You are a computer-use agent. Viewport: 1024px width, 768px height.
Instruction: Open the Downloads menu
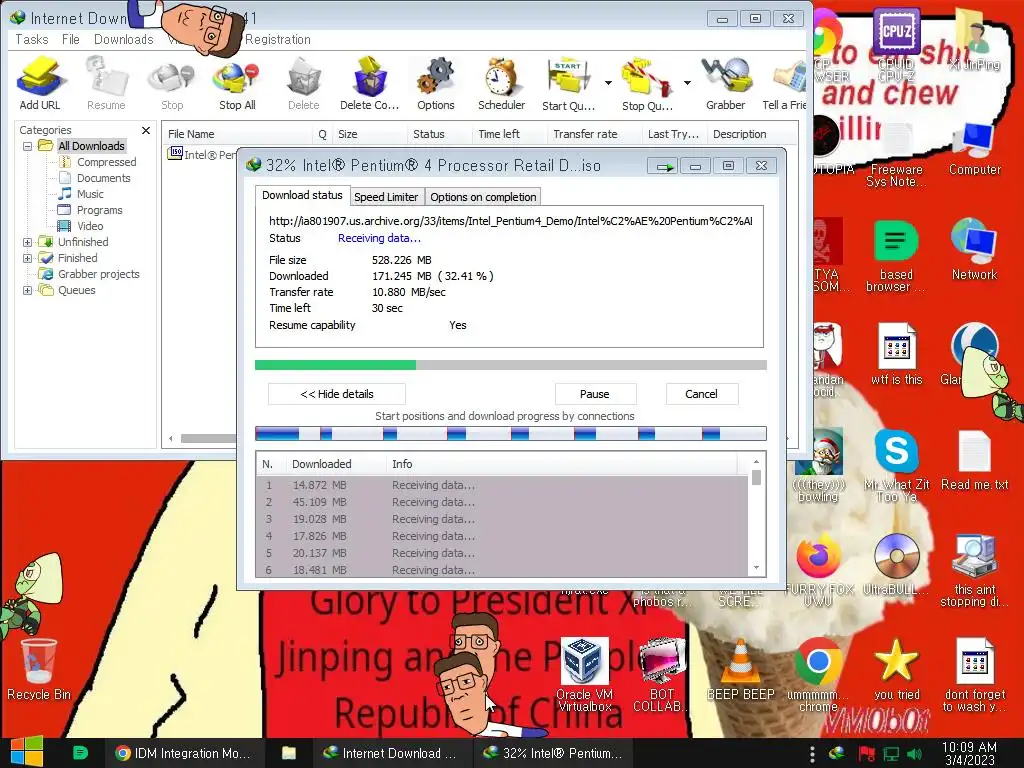[x=123, y=39]
